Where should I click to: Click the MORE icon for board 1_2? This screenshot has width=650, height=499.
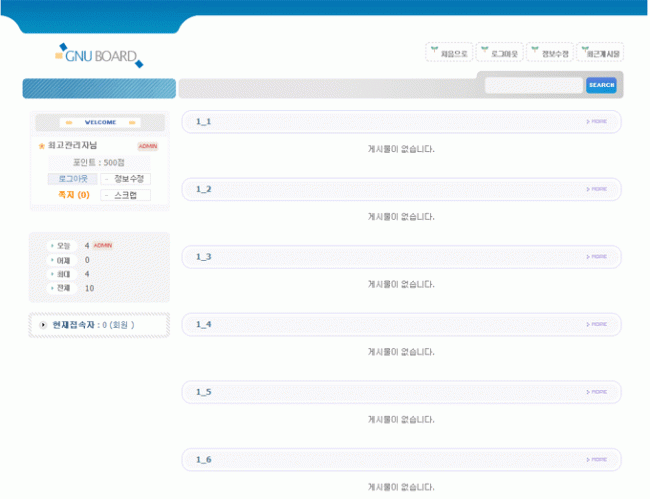596,189
